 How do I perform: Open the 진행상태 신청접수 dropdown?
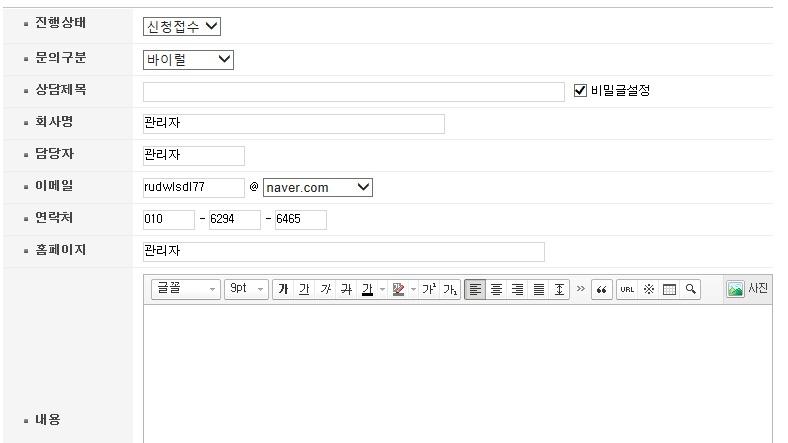pyautogui.click(x=182, y=26)
